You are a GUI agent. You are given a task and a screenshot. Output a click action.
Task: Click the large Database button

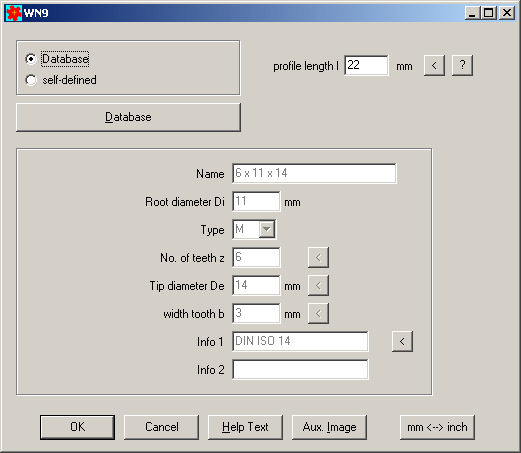point(128,117)
